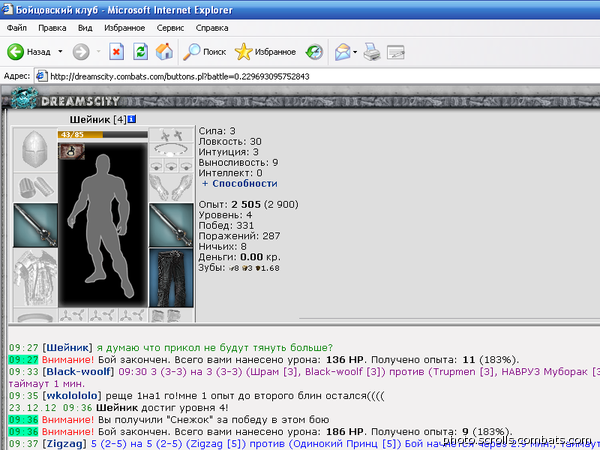
Task: Open the Сервис menu
Action: coord(170,28)
